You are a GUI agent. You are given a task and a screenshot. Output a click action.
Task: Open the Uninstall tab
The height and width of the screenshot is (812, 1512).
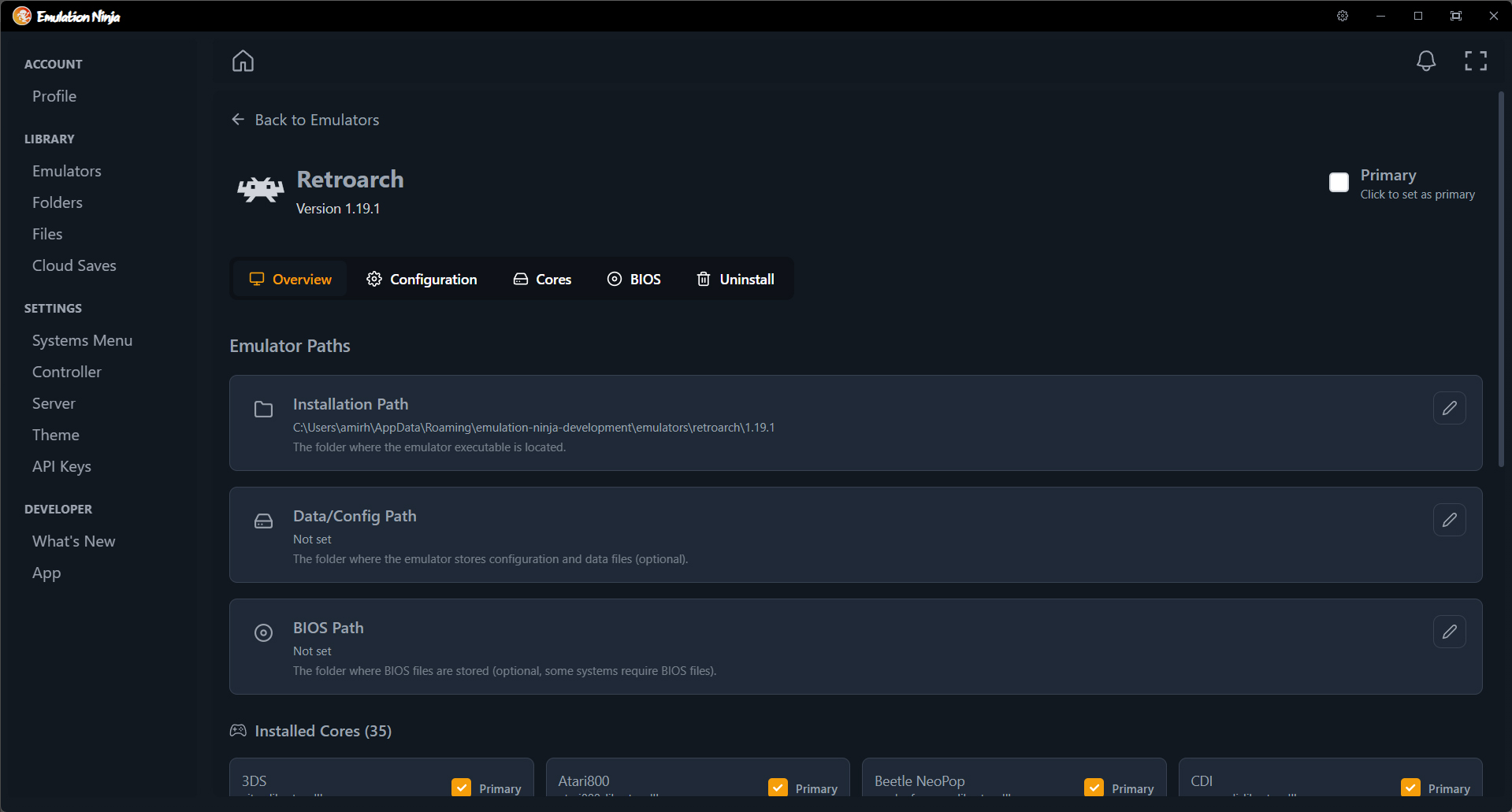pos(734,279)
